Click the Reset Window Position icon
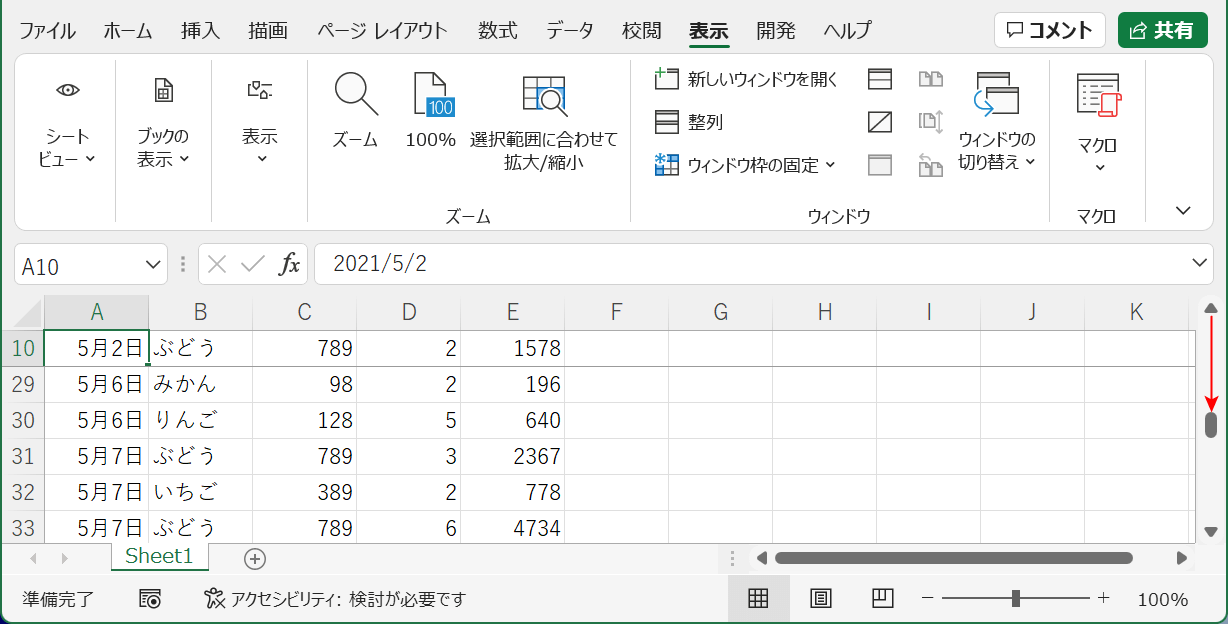Viewport: 1228px width, 624px height. (x=931, y=165)
